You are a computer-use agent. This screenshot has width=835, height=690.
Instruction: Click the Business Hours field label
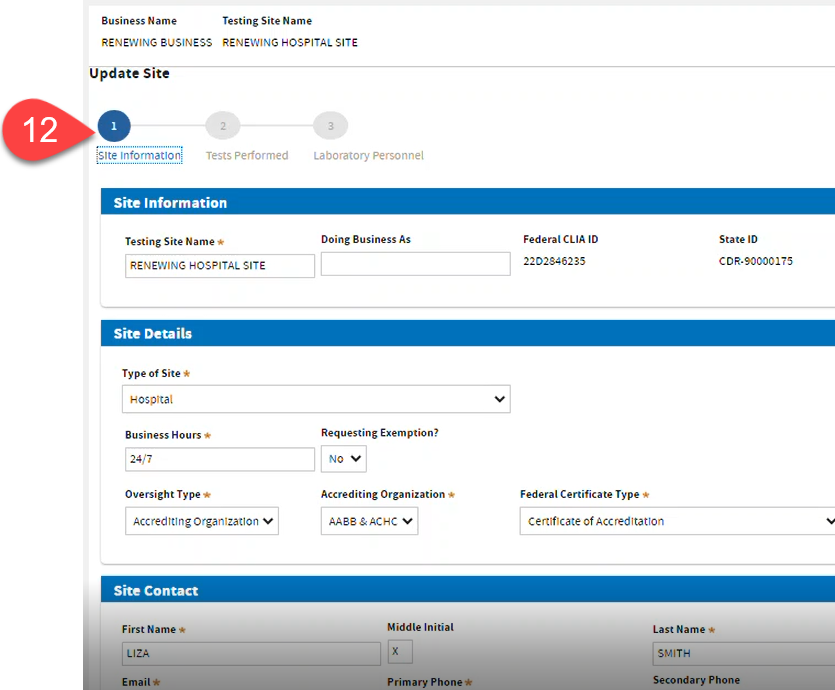pyautogui.click(x=163, y=435)
